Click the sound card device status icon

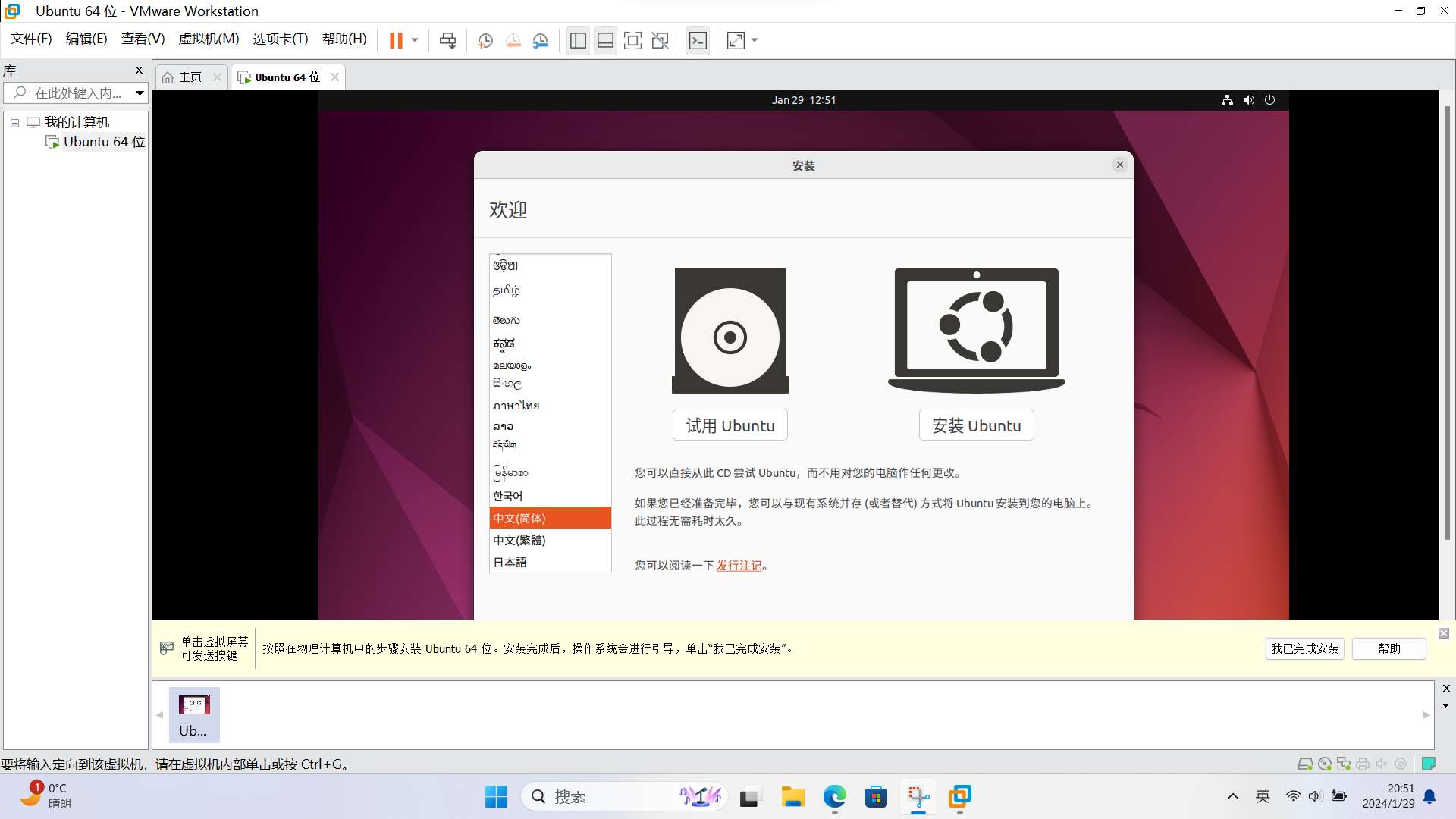point(1382,764)
